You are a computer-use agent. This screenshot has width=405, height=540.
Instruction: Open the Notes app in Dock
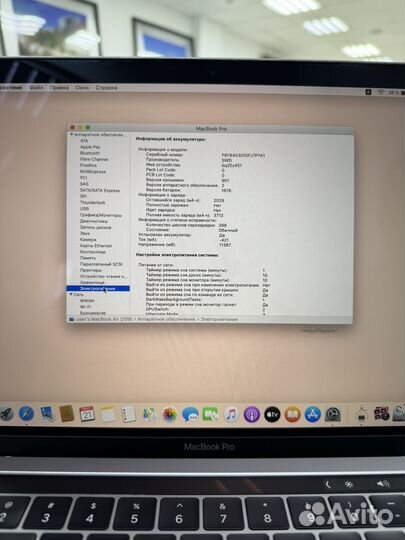tap(108, 414)
